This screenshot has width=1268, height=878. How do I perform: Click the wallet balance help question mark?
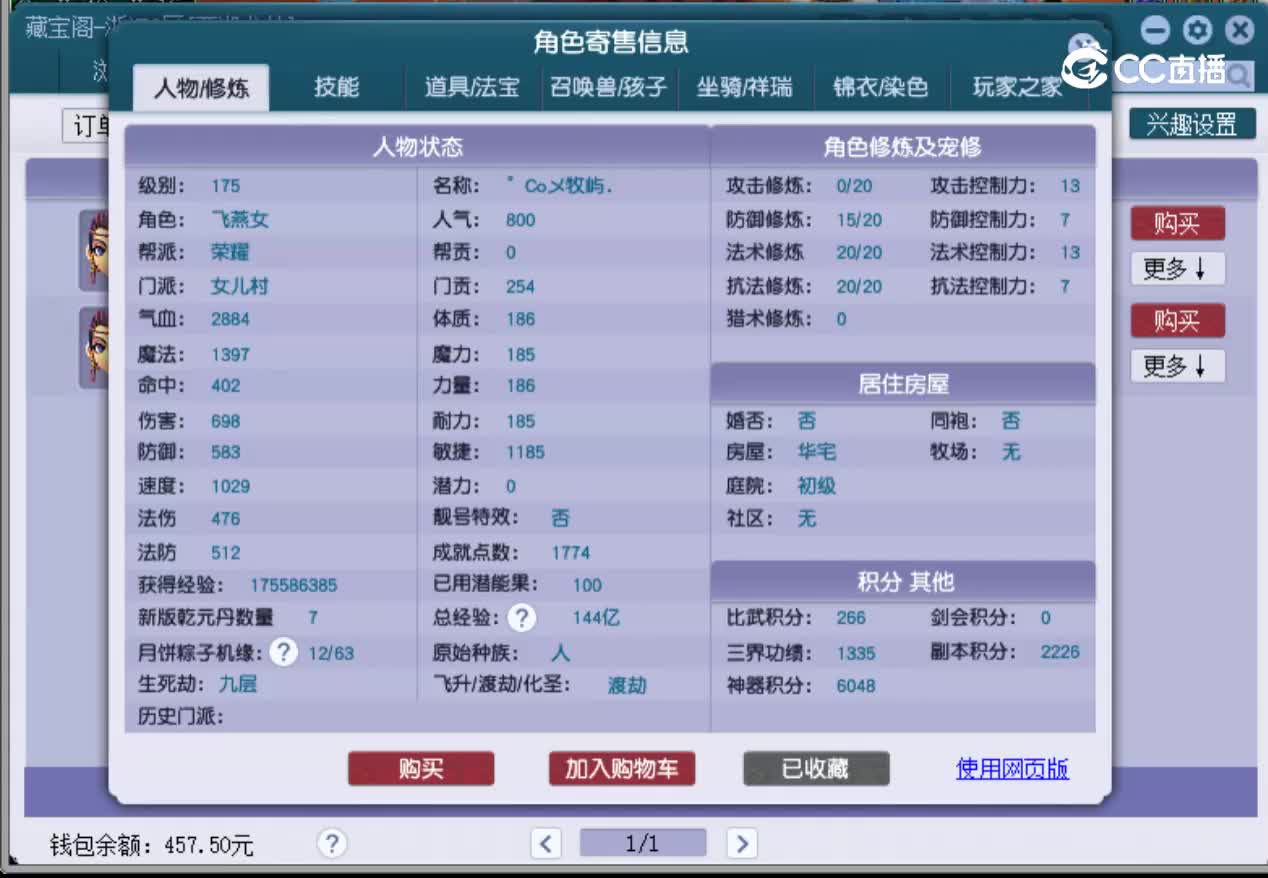(332, 844)
